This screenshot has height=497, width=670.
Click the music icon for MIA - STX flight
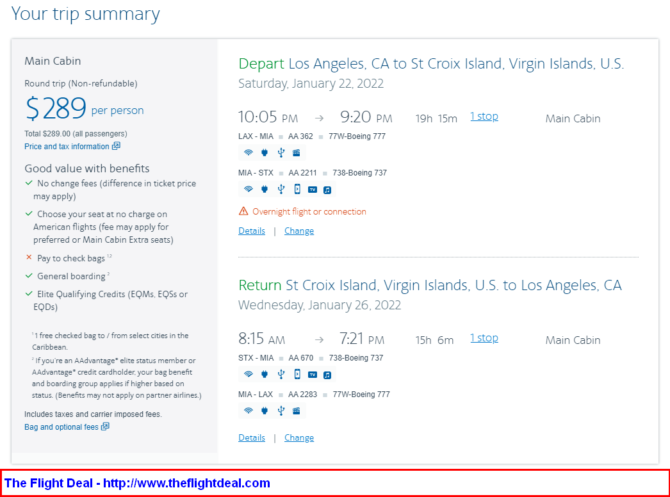tap(327, 190)
